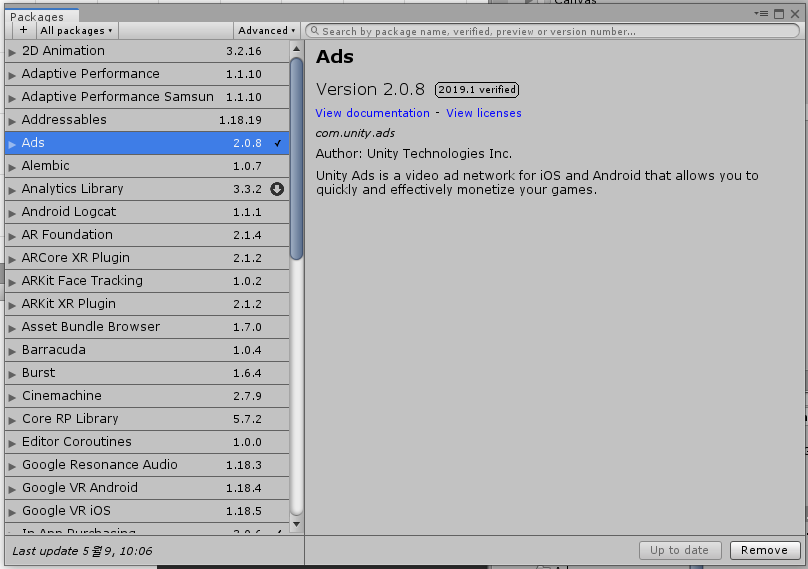Expand the Burst package arrow

tap(12, 374)
